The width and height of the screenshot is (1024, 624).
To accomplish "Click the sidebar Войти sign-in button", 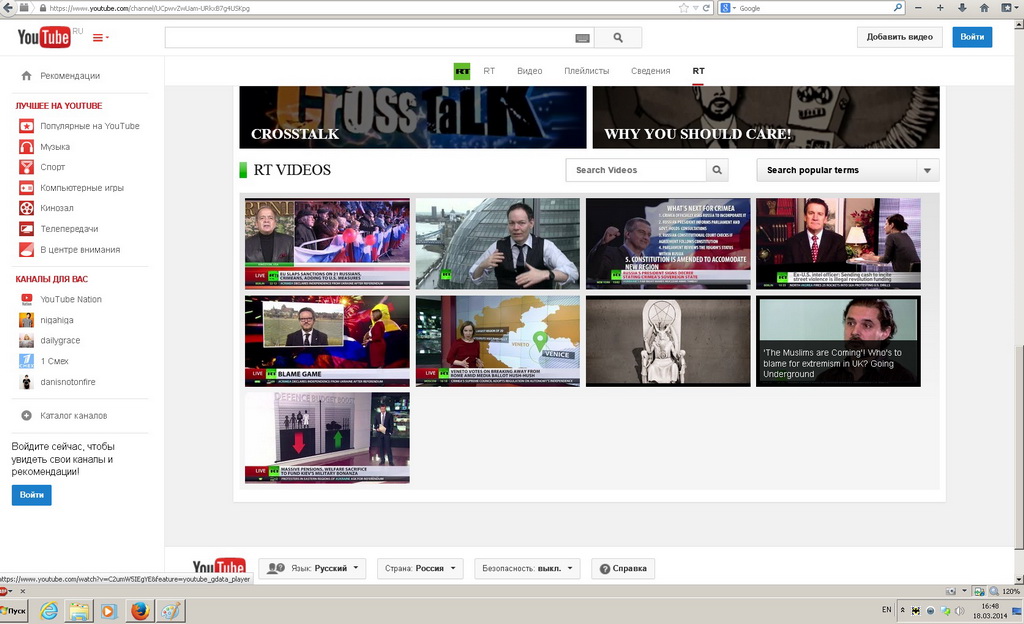I will click(31, 495).
